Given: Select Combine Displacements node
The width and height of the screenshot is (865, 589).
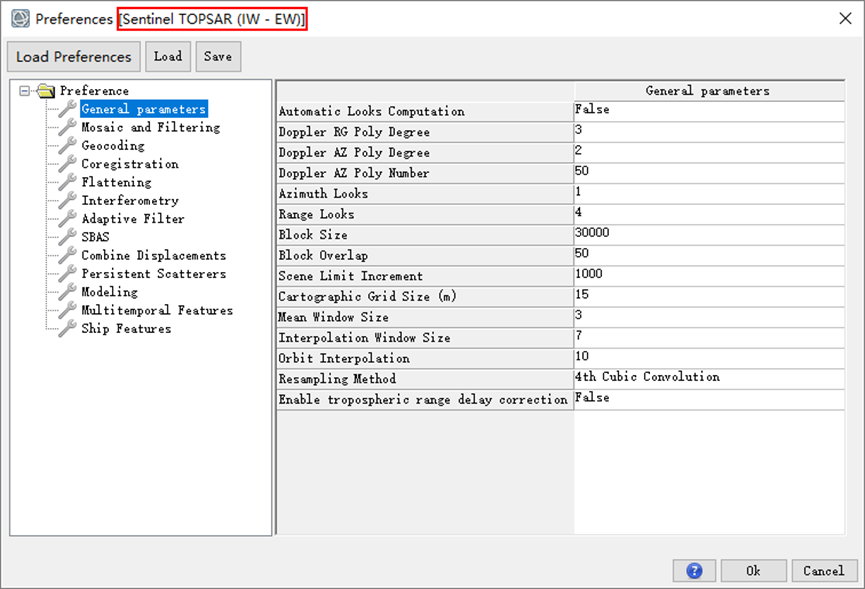Looking at the screenshot, I should tap(154, 255).
